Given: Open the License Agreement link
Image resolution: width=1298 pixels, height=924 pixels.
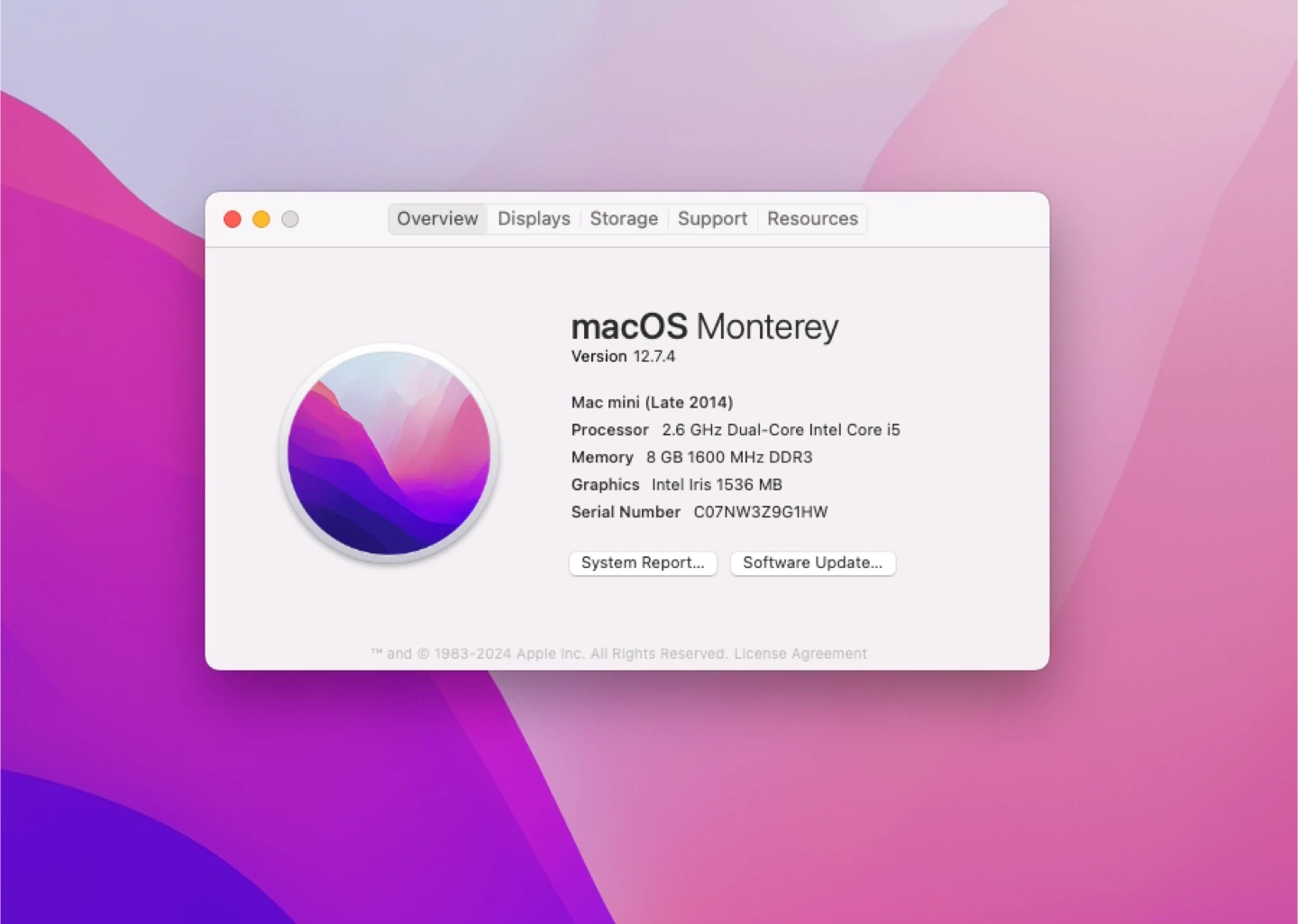Looking at the screenshot, I should pos(800,654).
